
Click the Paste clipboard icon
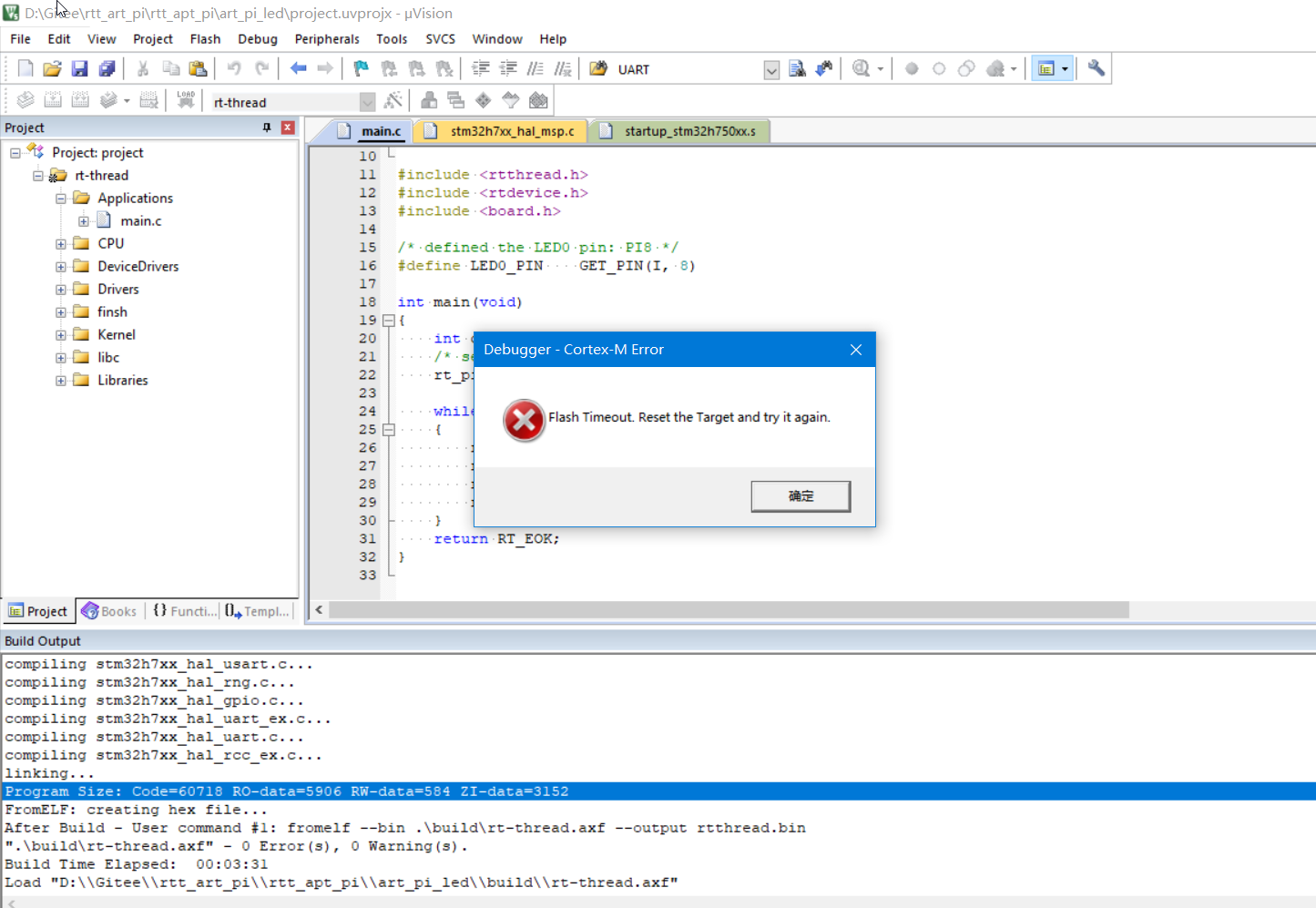pyautogui.click(x=198, y=68)
